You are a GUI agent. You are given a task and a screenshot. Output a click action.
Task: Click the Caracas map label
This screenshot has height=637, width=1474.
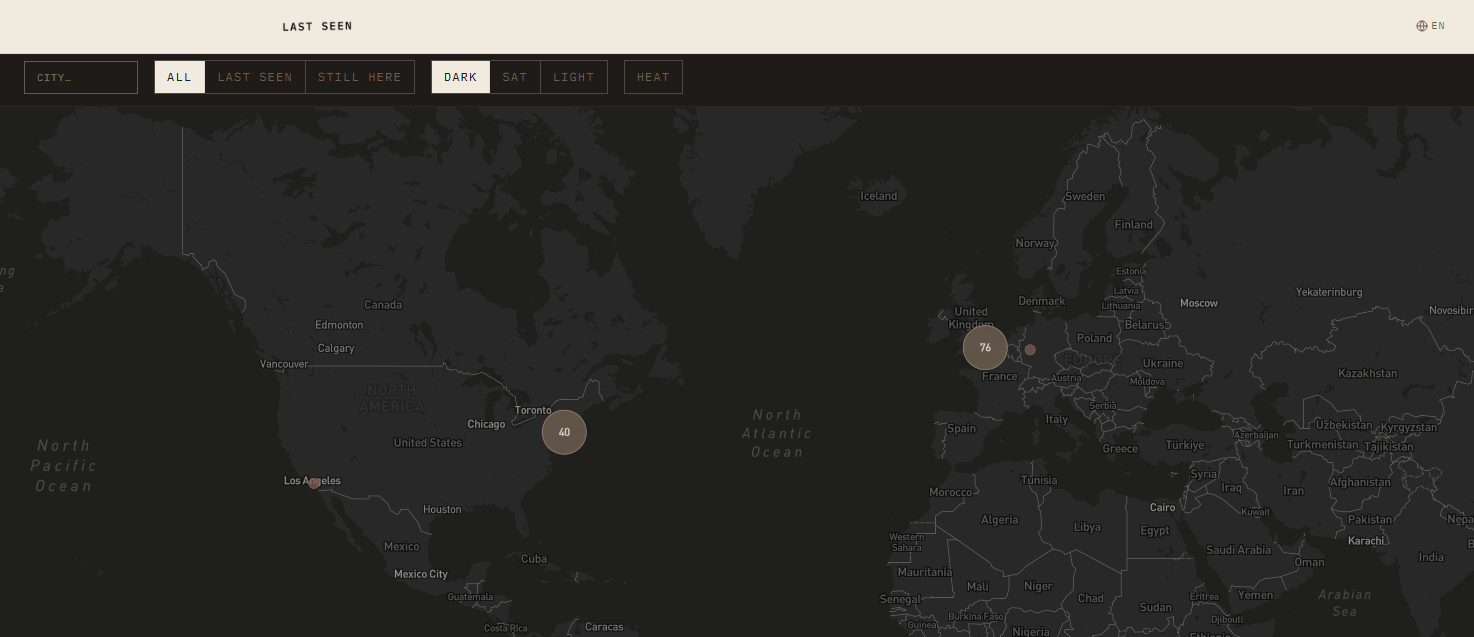[604, 627]
